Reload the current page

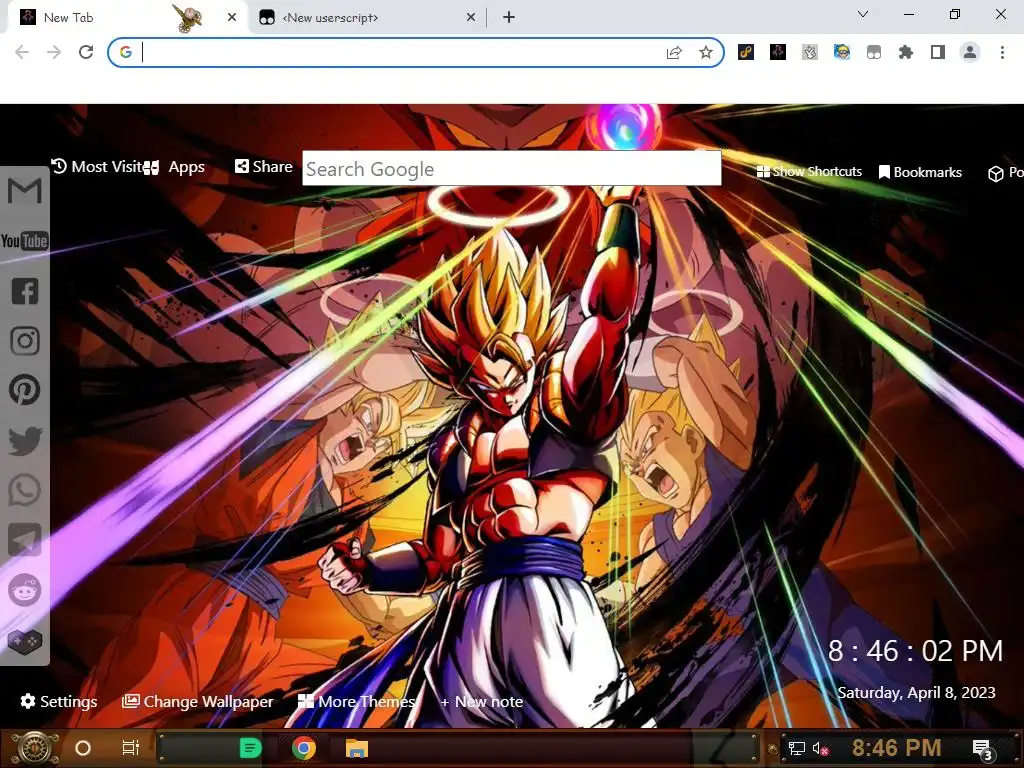(x=86, y=52)
